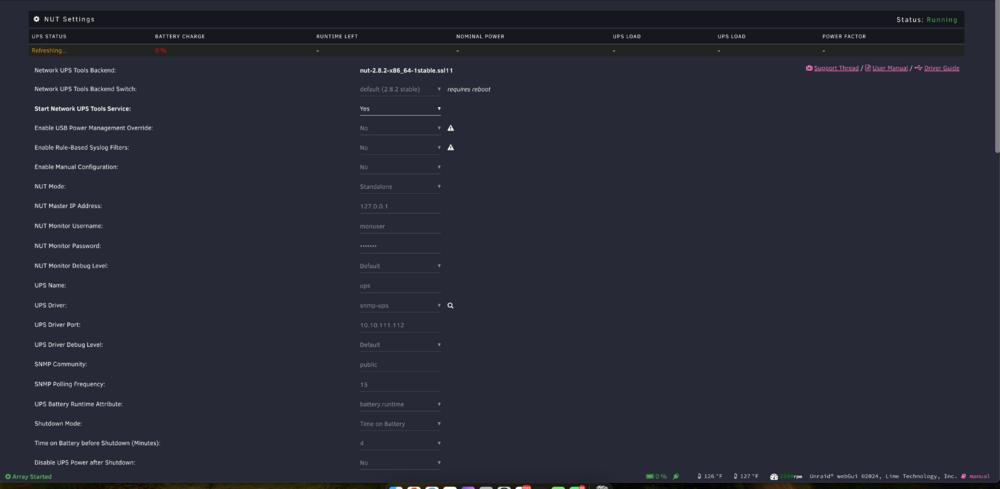Click the POWER FACTOR column header
Viewport: 1000px width, 489px height.
[x=844, y=36]
